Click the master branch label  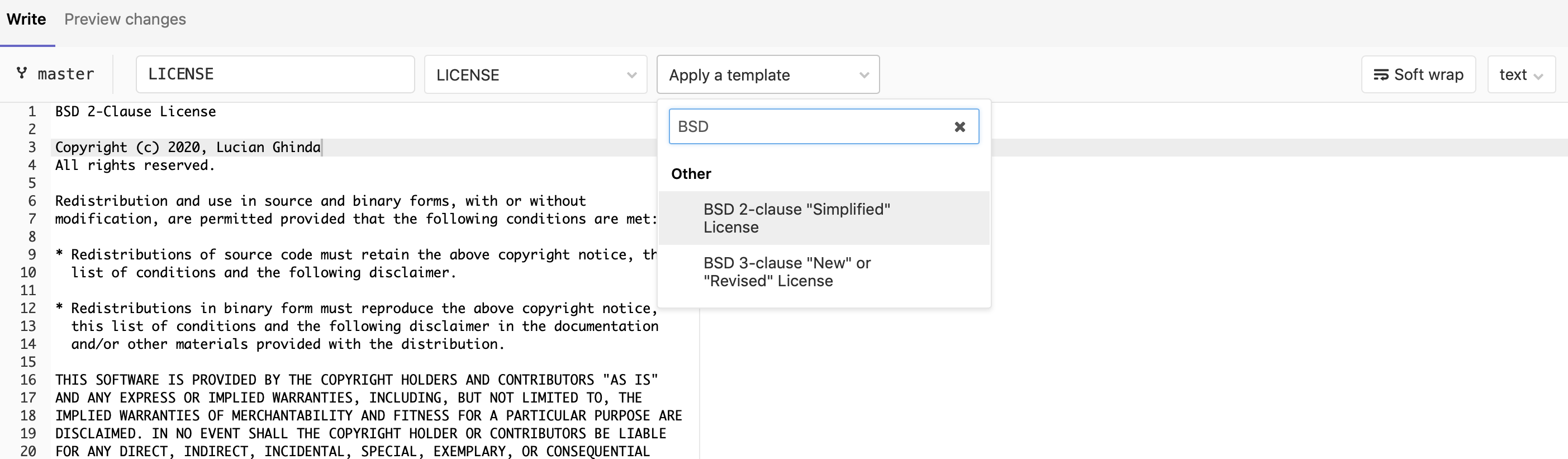click(x=66, y=74)
